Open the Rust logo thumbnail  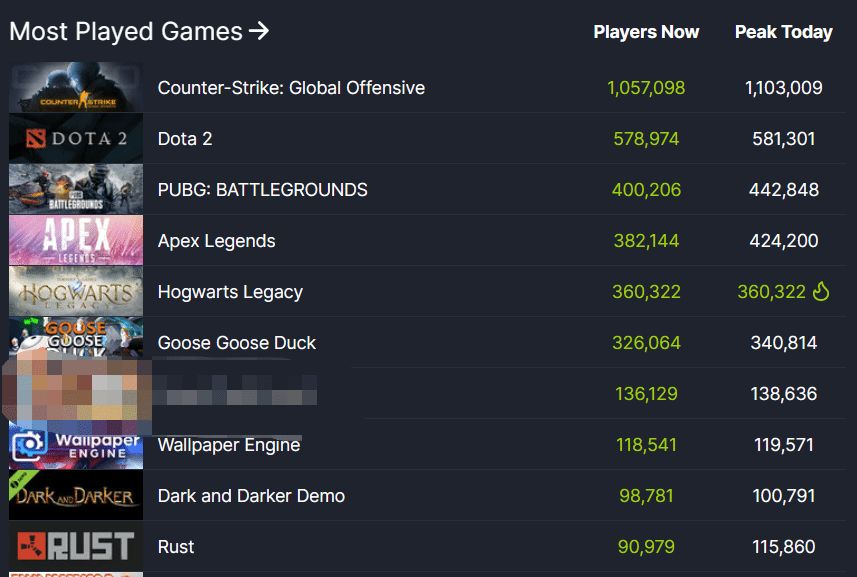(76, 546)
